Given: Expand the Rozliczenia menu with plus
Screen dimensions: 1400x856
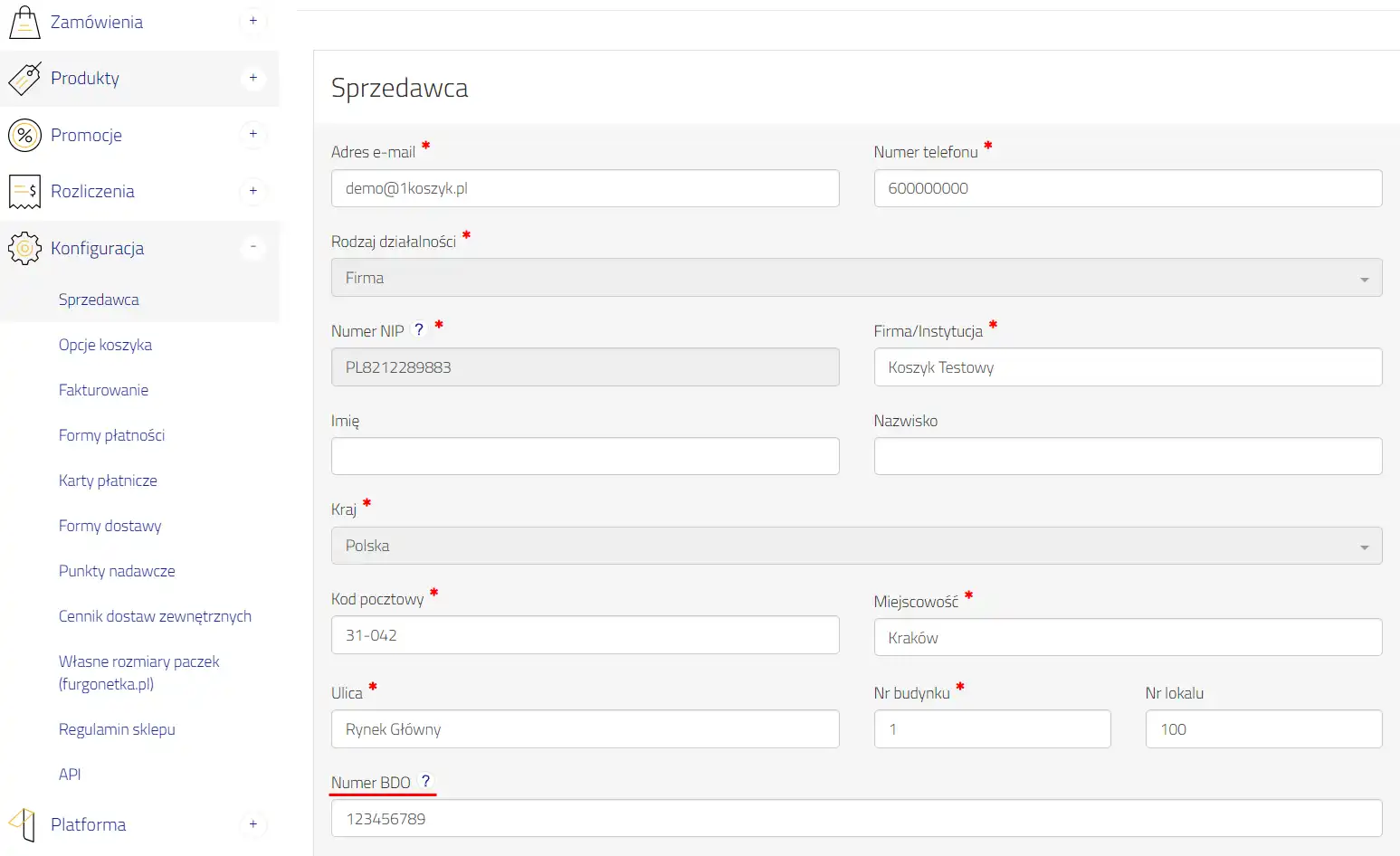Looking at the screenshot, I should click(253, 191).
